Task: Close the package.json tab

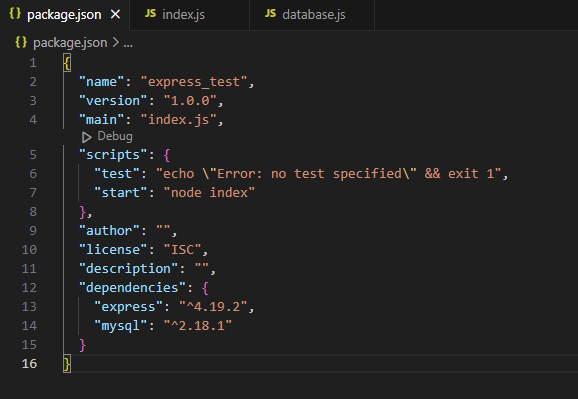Action: tap(115, 15)
